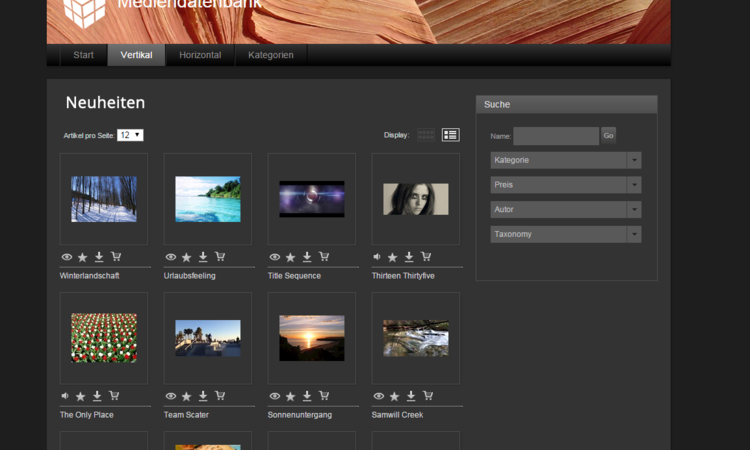Download the Title Sequence item

307,257
